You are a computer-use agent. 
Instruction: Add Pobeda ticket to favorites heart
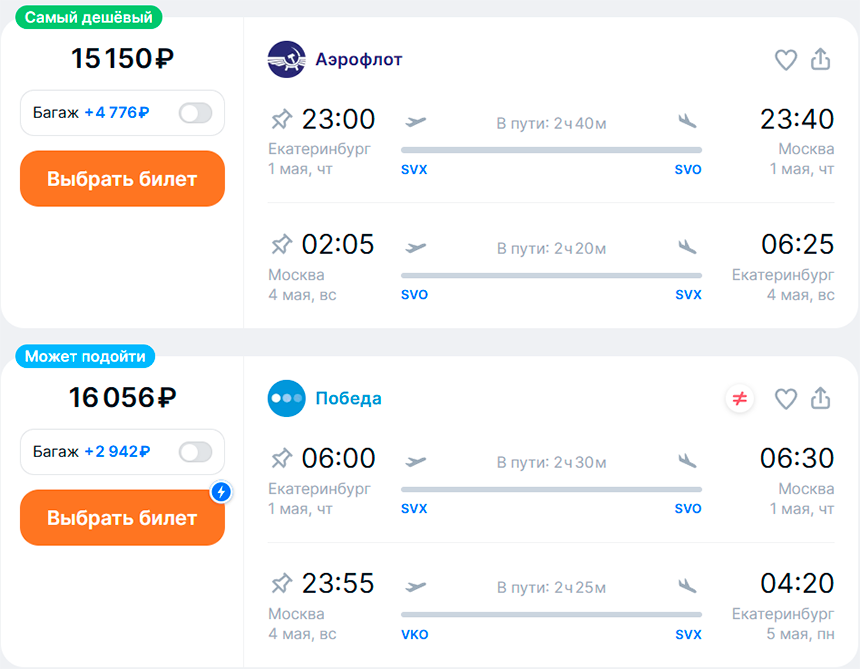click(785, 399)
